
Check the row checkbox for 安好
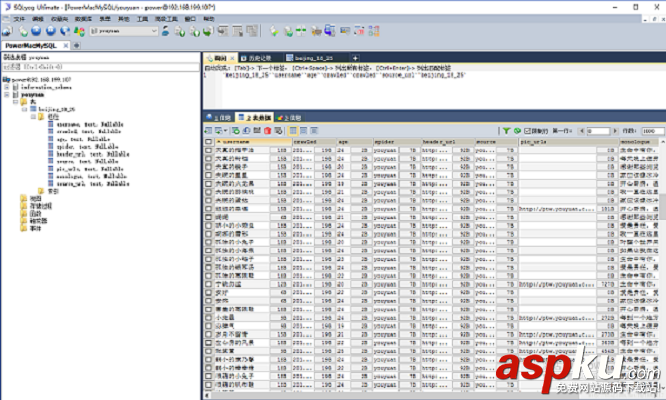[209, 293]
